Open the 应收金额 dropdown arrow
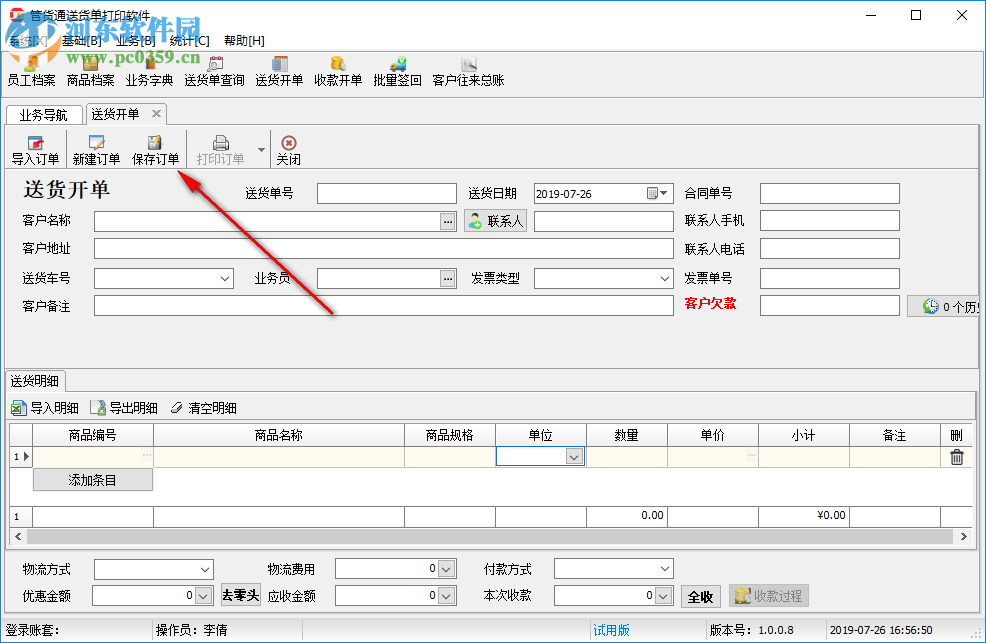The image size is (986, 643). tap(446, 596)
